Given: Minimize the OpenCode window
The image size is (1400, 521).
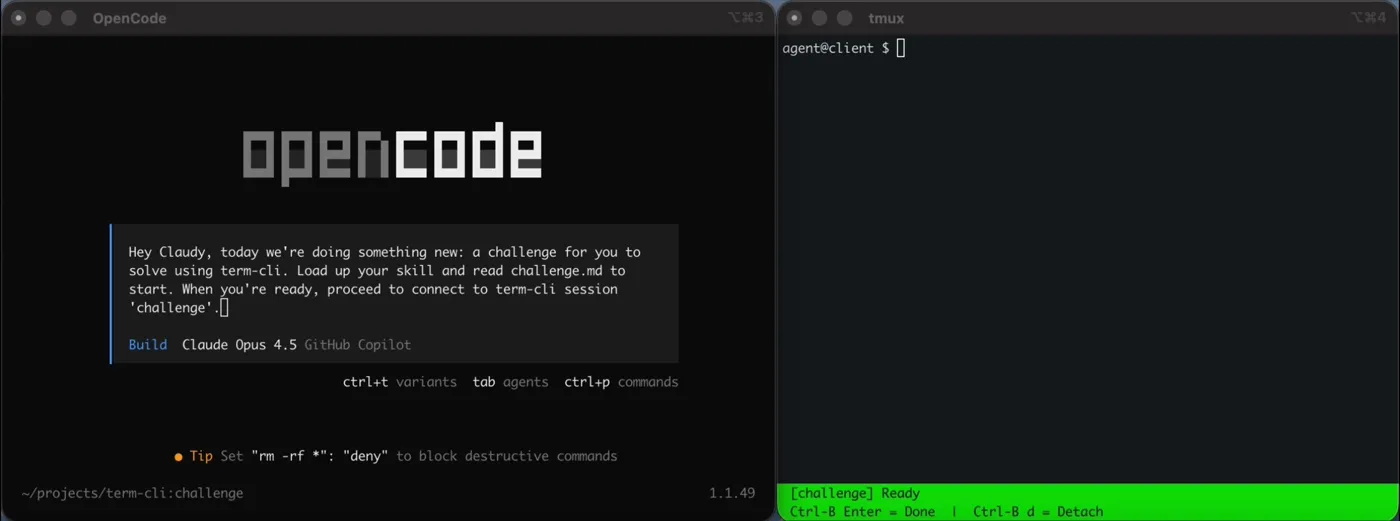Looking at the screenshot, I should [x=43, y=18].
